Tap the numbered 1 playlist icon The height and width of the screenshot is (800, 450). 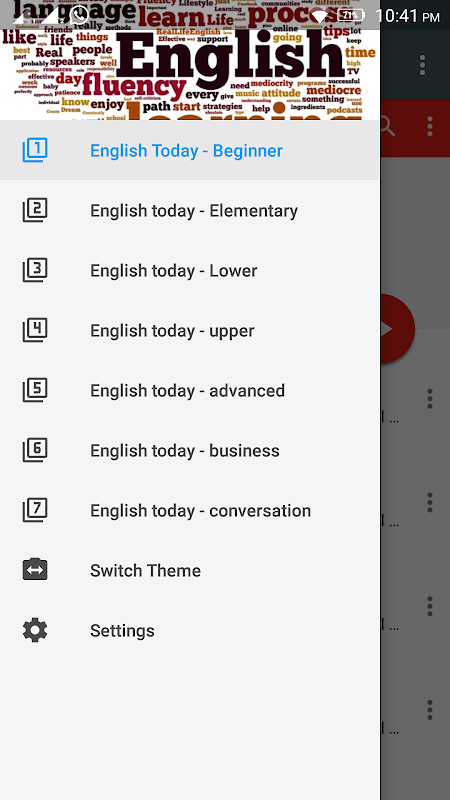35,151
